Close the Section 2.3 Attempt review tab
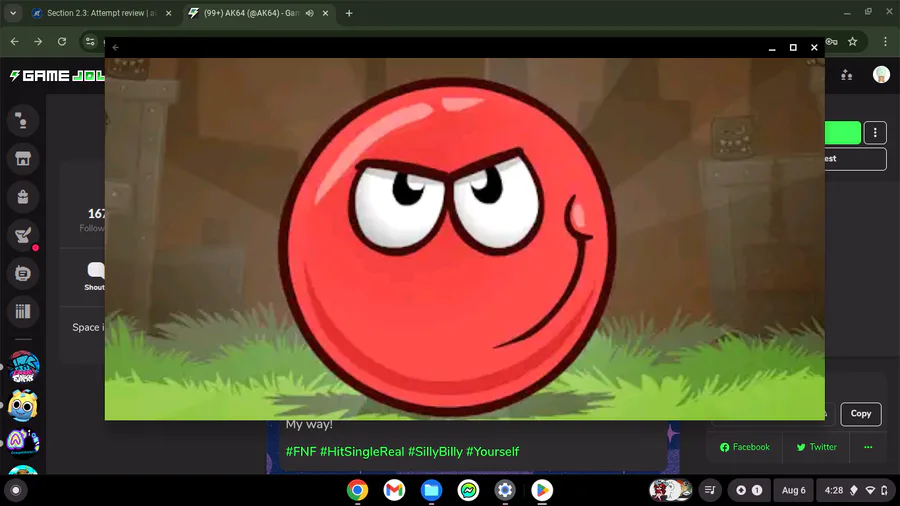Image resolution: width=900 pixels, height=506 pixels. pos(168,13)
